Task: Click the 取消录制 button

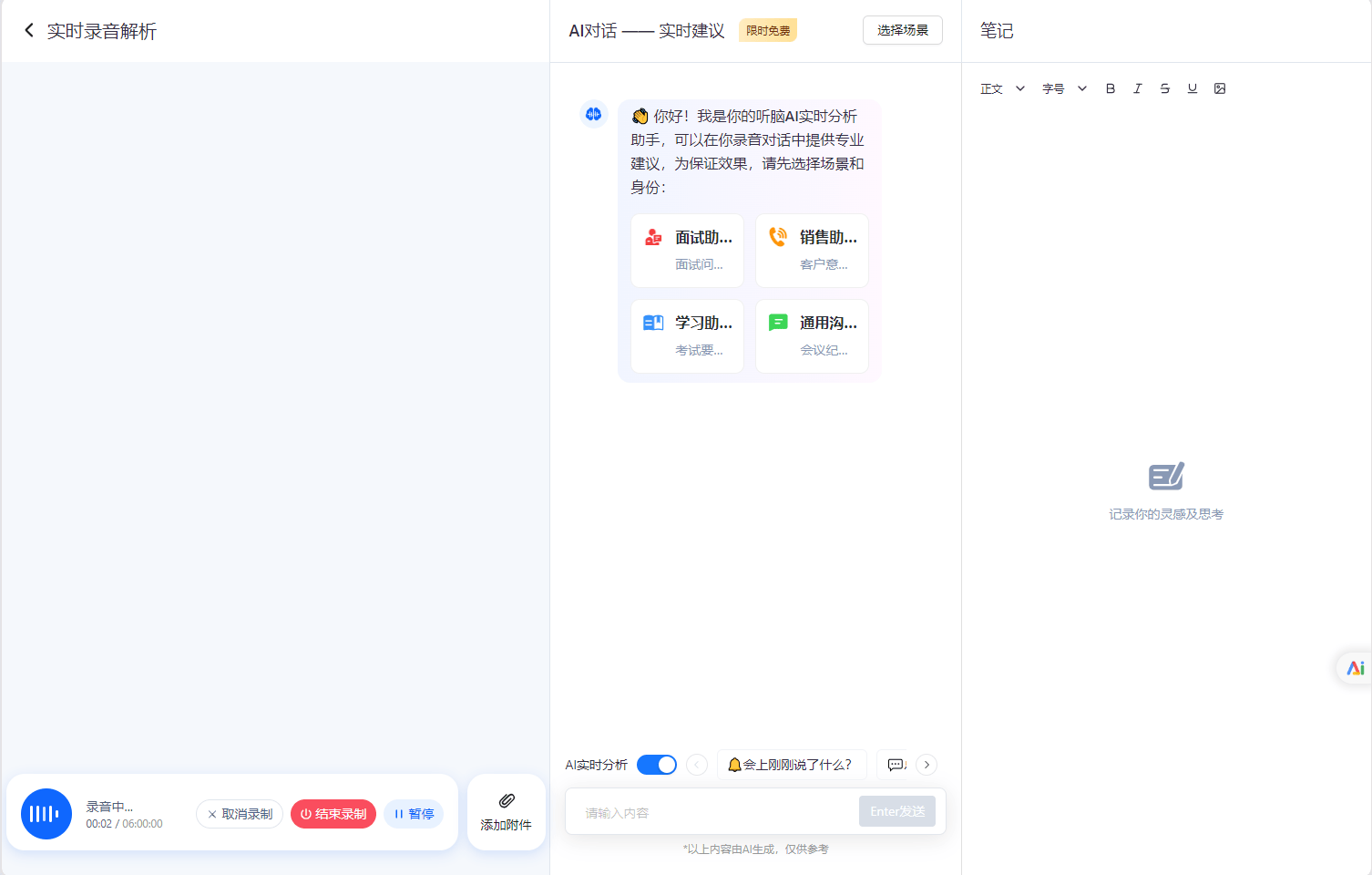Action: [240, 814]
